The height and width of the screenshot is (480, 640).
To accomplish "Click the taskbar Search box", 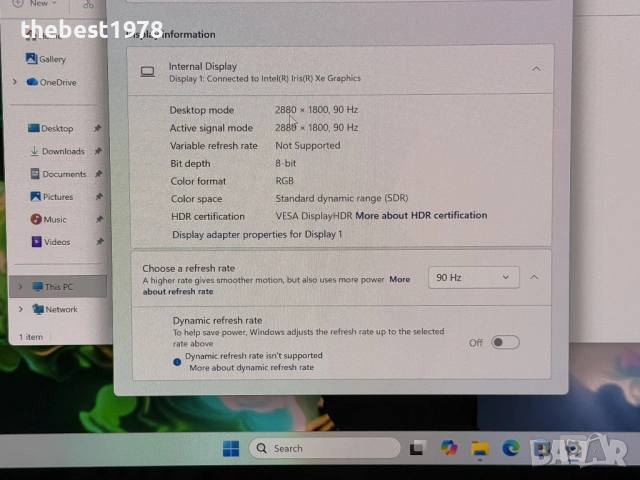I will (324, 448).
